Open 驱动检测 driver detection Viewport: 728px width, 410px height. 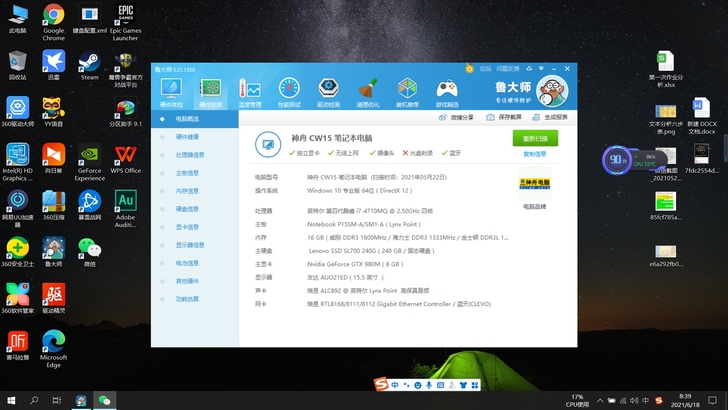coord(328,93)
